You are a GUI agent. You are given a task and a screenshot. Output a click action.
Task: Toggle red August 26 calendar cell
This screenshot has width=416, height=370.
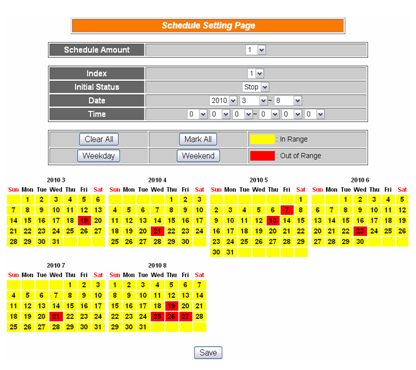coord(171,317)
